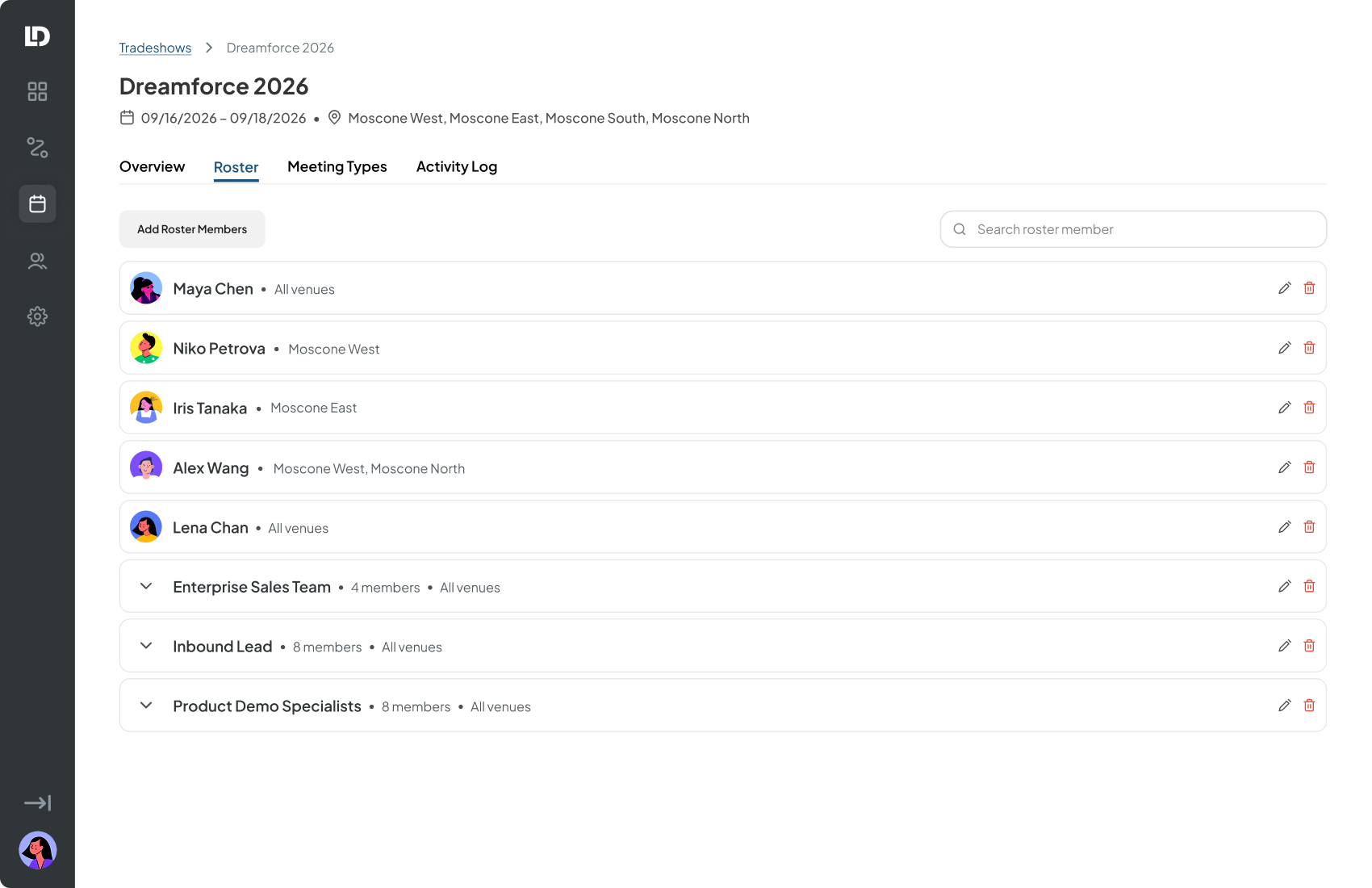
Task: Open the Activity Log tab
Action: tap(457, 166)
